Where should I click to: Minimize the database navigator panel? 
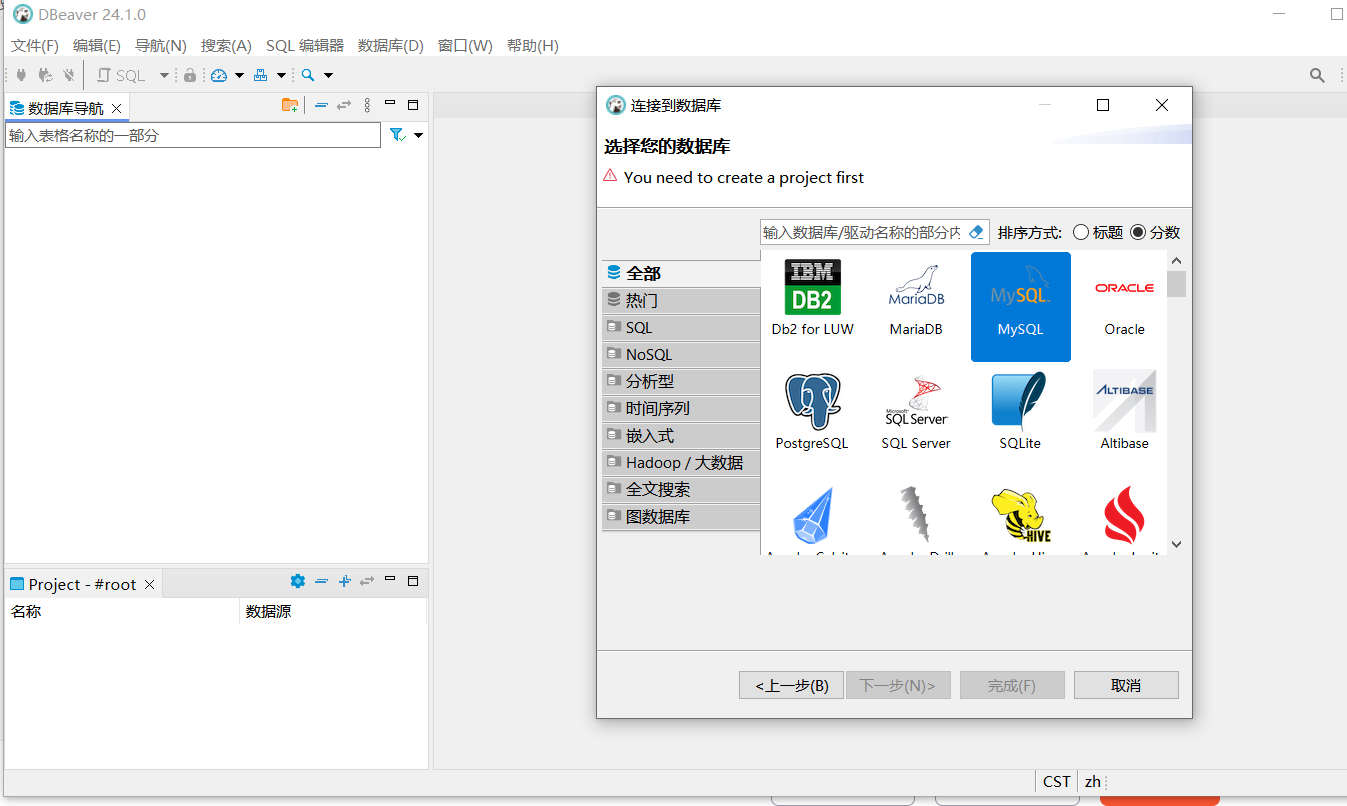tap(390, 103)
